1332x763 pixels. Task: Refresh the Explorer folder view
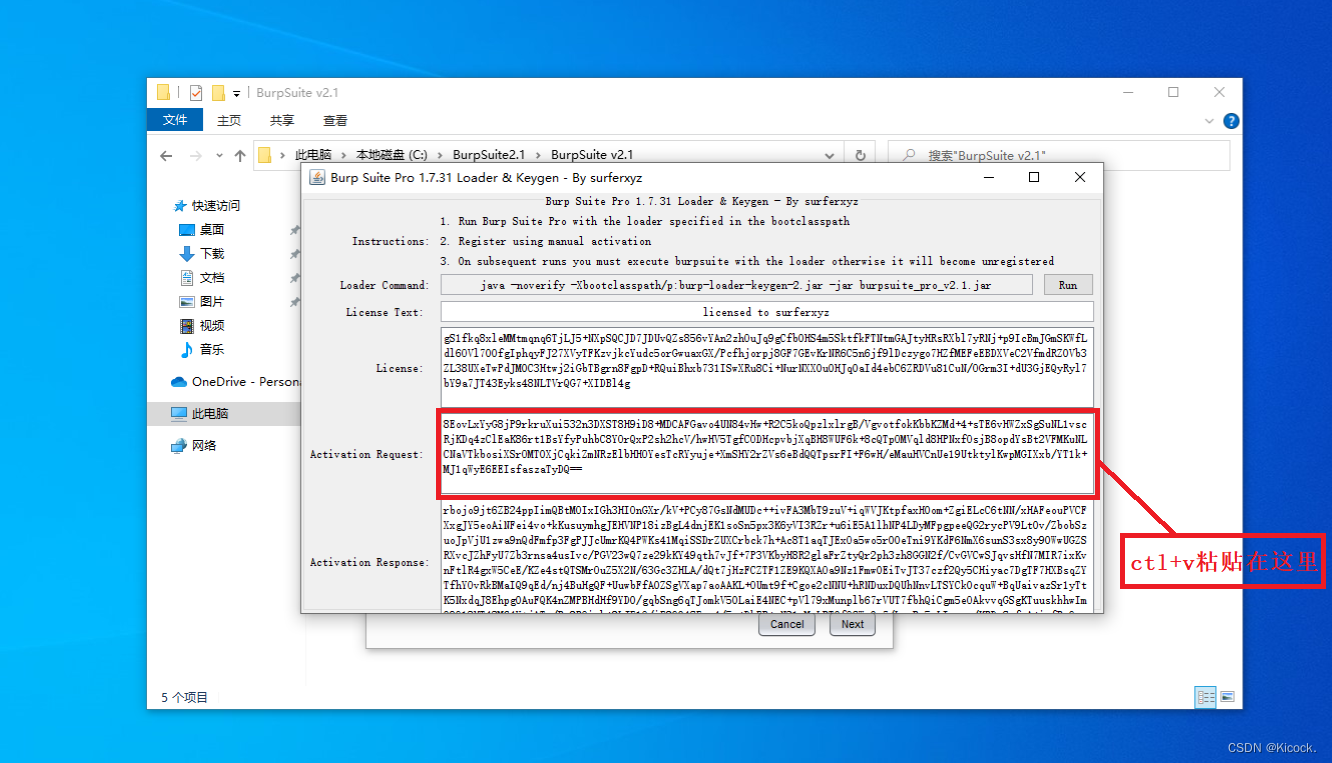click(x=860, y=155)
